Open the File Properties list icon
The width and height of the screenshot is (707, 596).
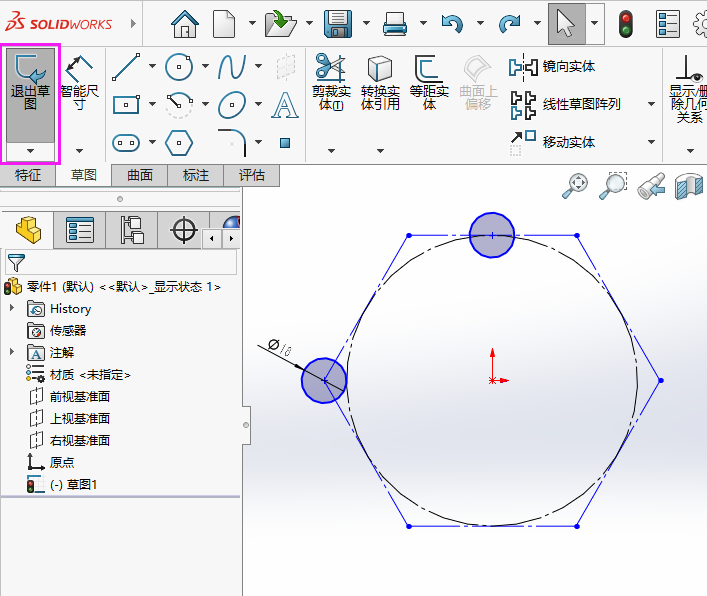[x=668, y=23]
